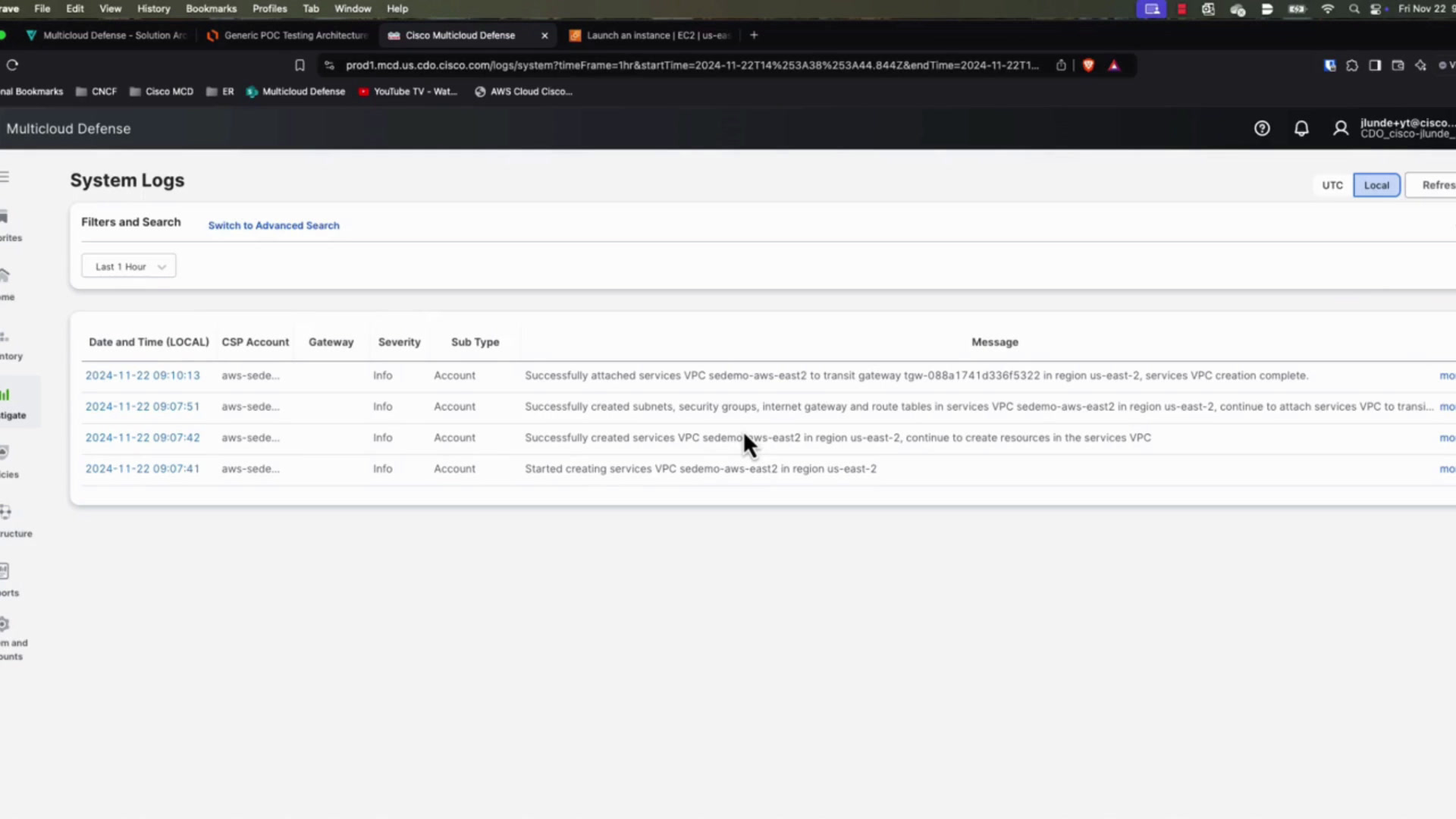Open the Profiles menu

point(269,9)
